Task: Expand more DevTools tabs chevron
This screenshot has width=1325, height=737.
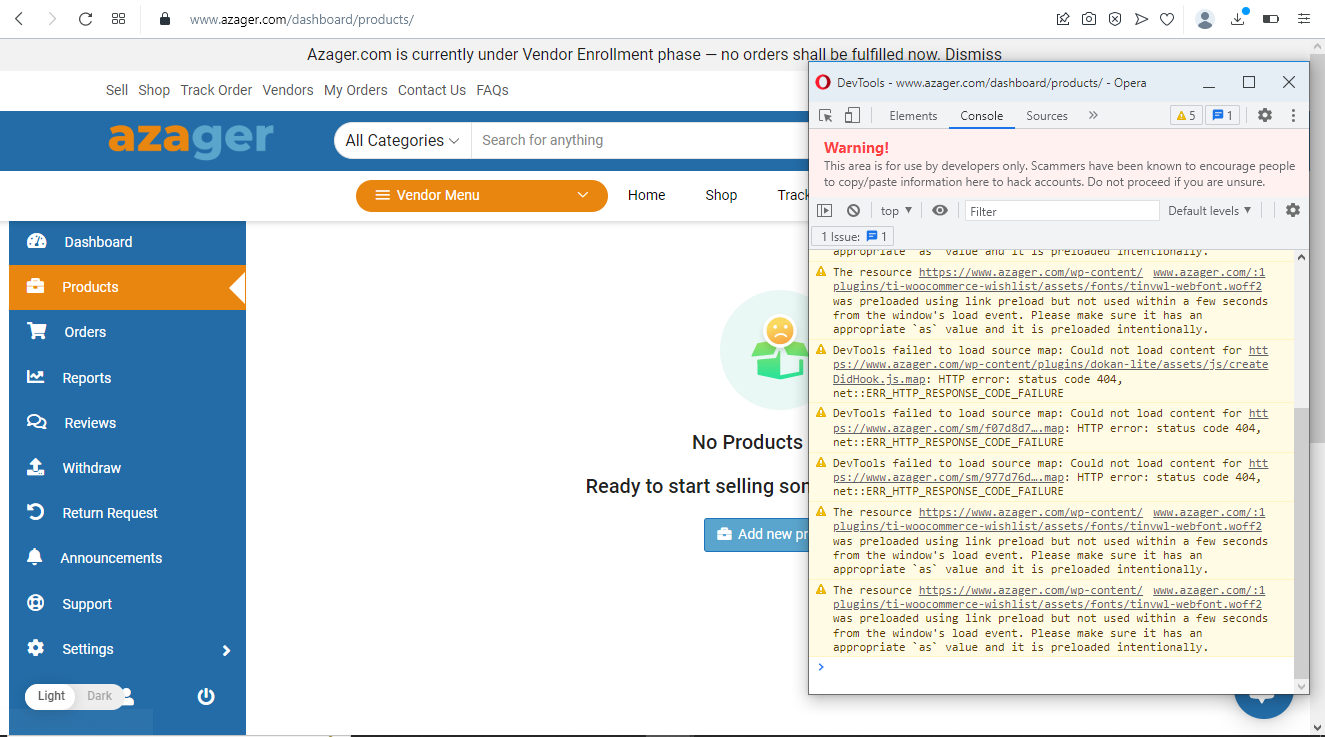Action: 1093,116
